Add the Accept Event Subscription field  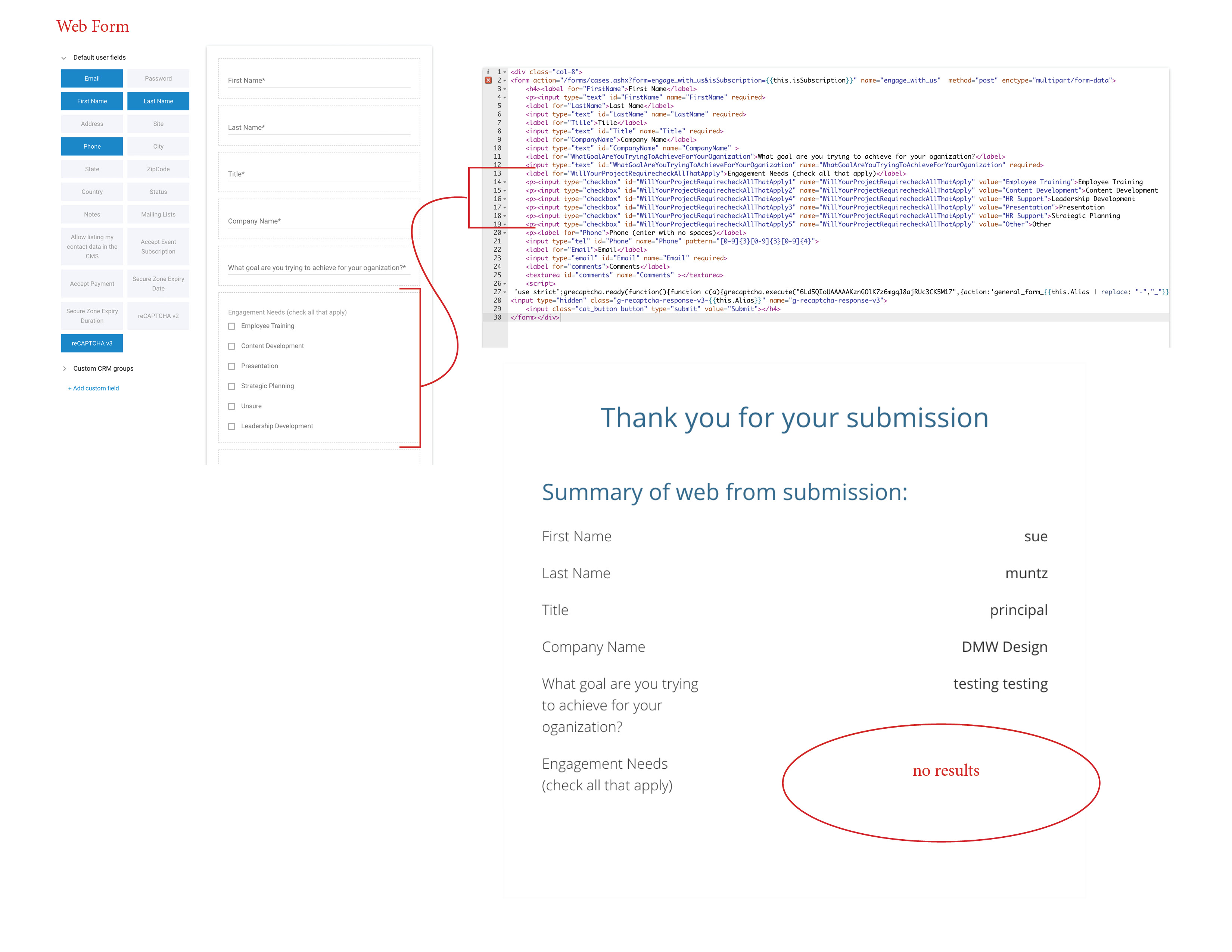(x=158, y=246)
